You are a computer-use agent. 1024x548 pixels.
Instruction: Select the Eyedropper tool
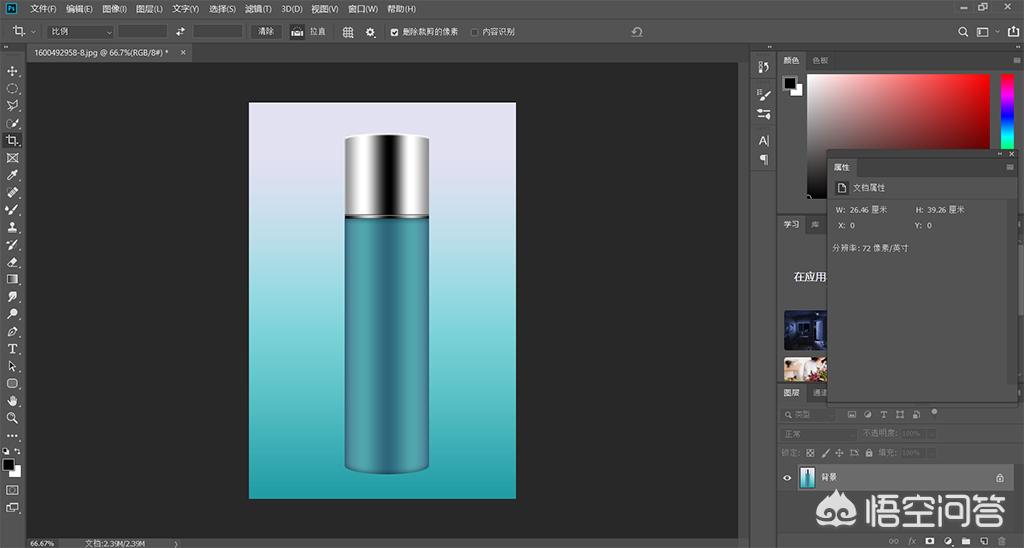13,175
